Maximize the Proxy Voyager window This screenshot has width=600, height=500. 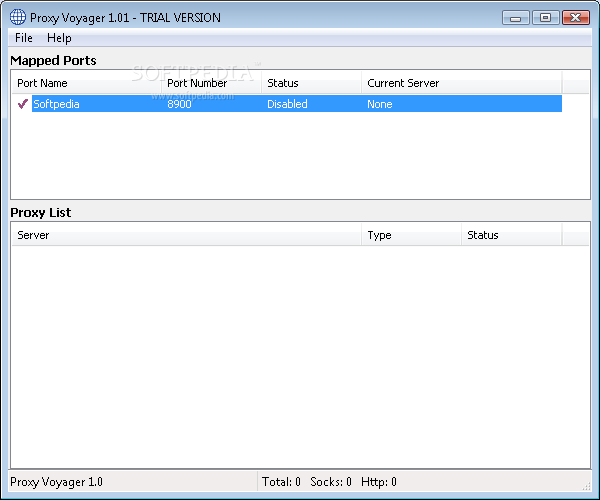click(x=545, y=18)
